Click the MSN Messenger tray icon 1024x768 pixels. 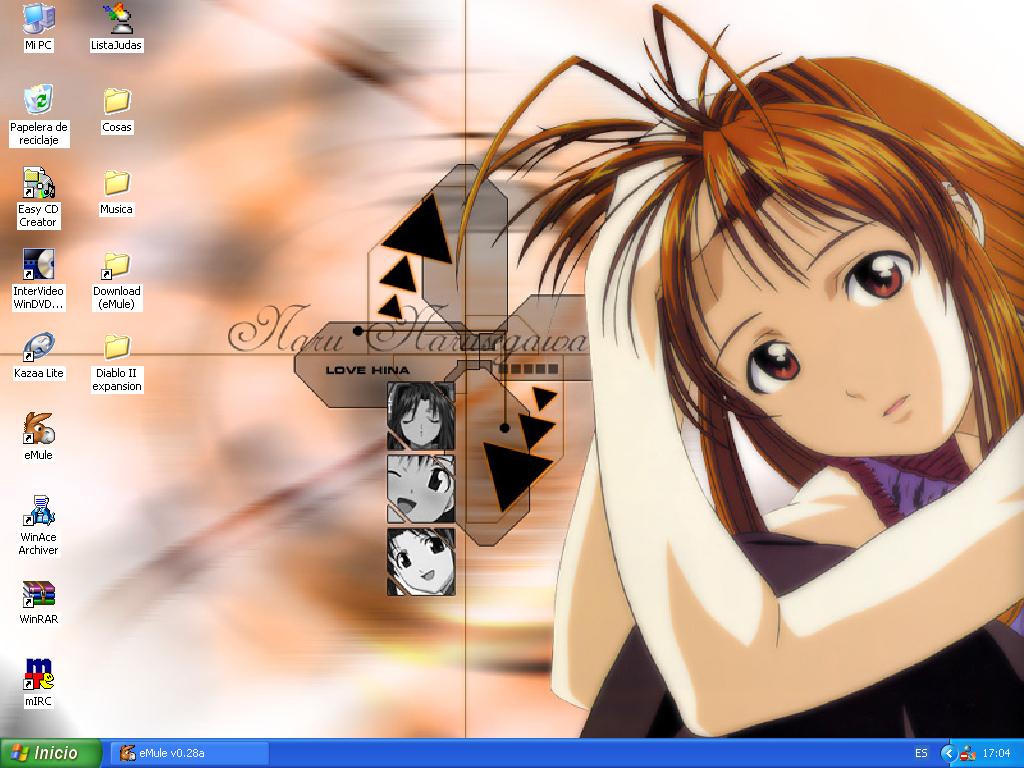(x=968, y=753)
